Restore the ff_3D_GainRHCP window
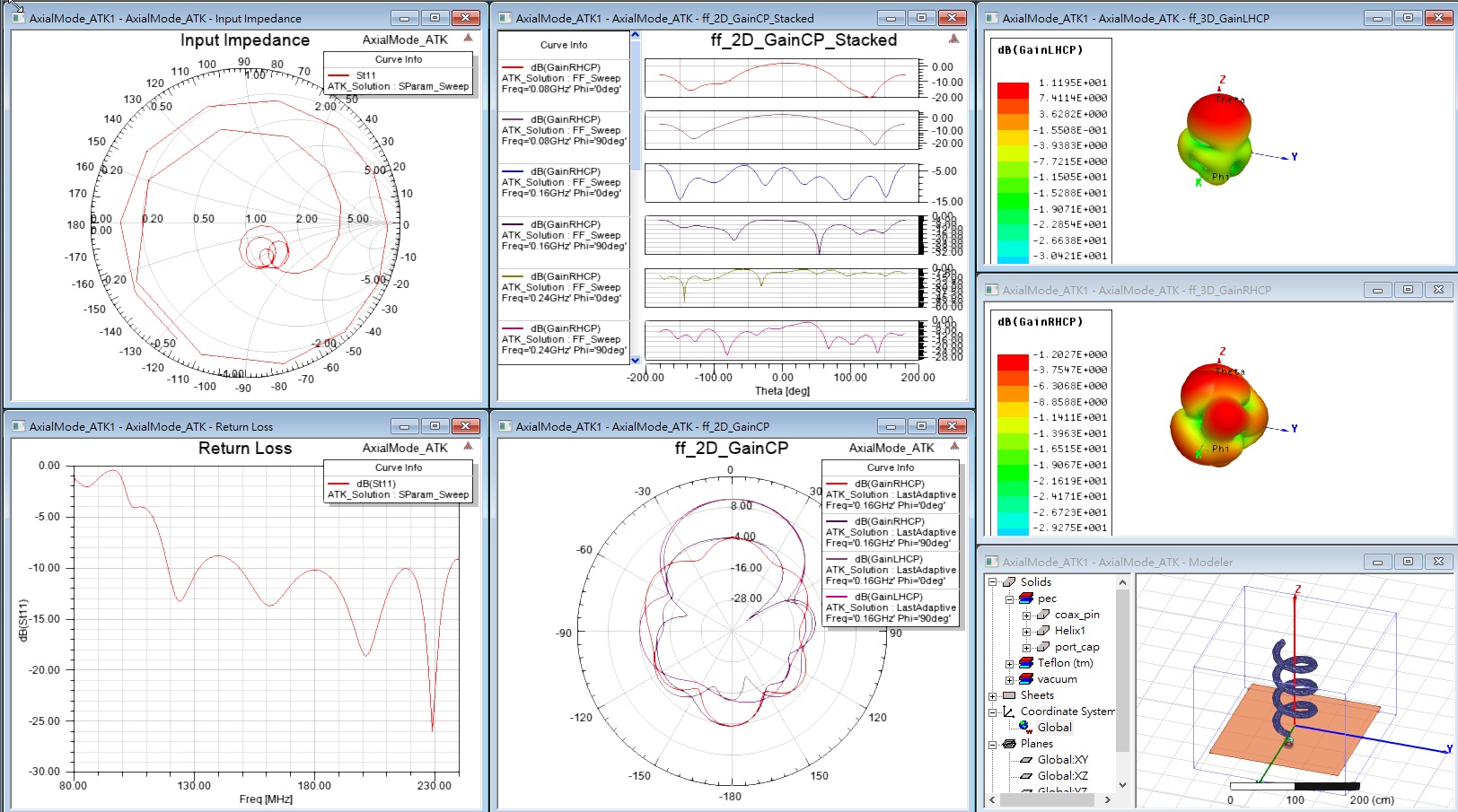Image resolution: width=1458 pixels, height=812 pixels. click(x=1408, y=290)
